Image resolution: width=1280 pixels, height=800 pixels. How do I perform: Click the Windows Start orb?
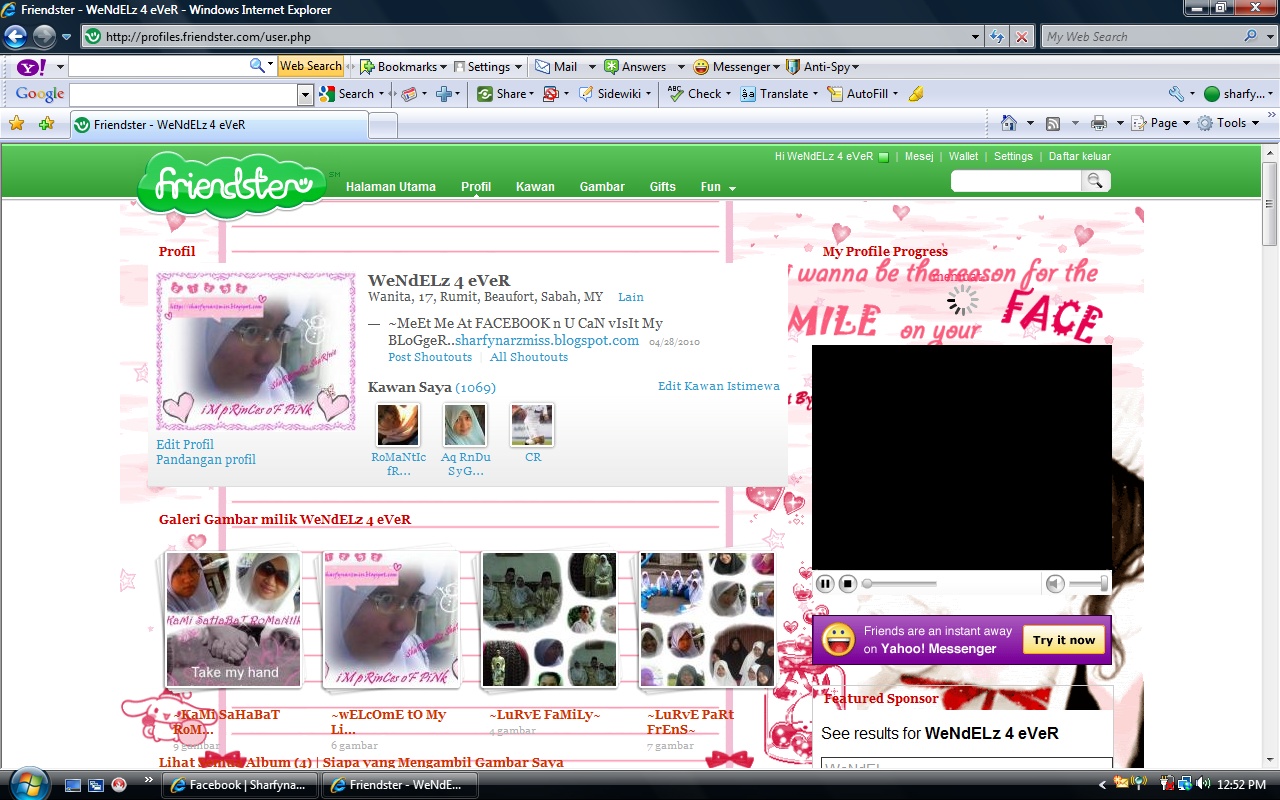click(27, 783)
